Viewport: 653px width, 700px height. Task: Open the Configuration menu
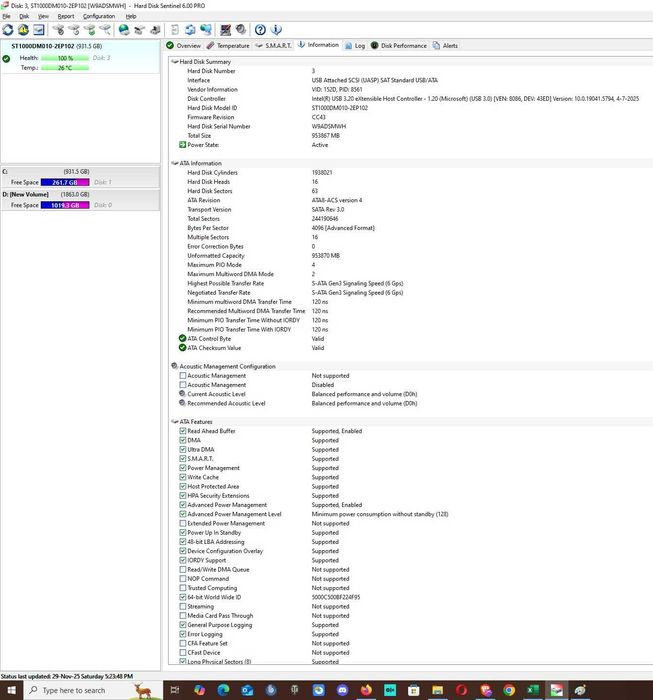(x=99, y=16)
